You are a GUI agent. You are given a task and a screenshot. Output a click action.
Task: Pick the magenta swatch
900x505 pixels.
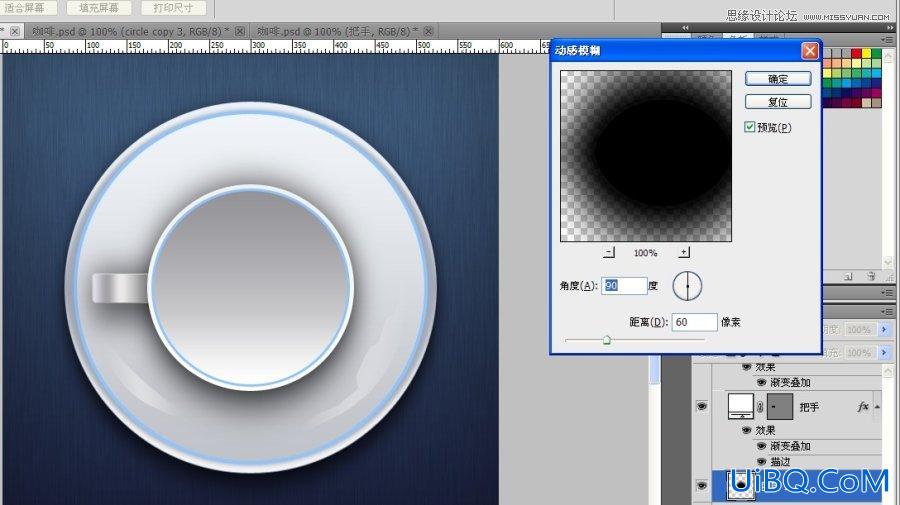coord(876,92)
